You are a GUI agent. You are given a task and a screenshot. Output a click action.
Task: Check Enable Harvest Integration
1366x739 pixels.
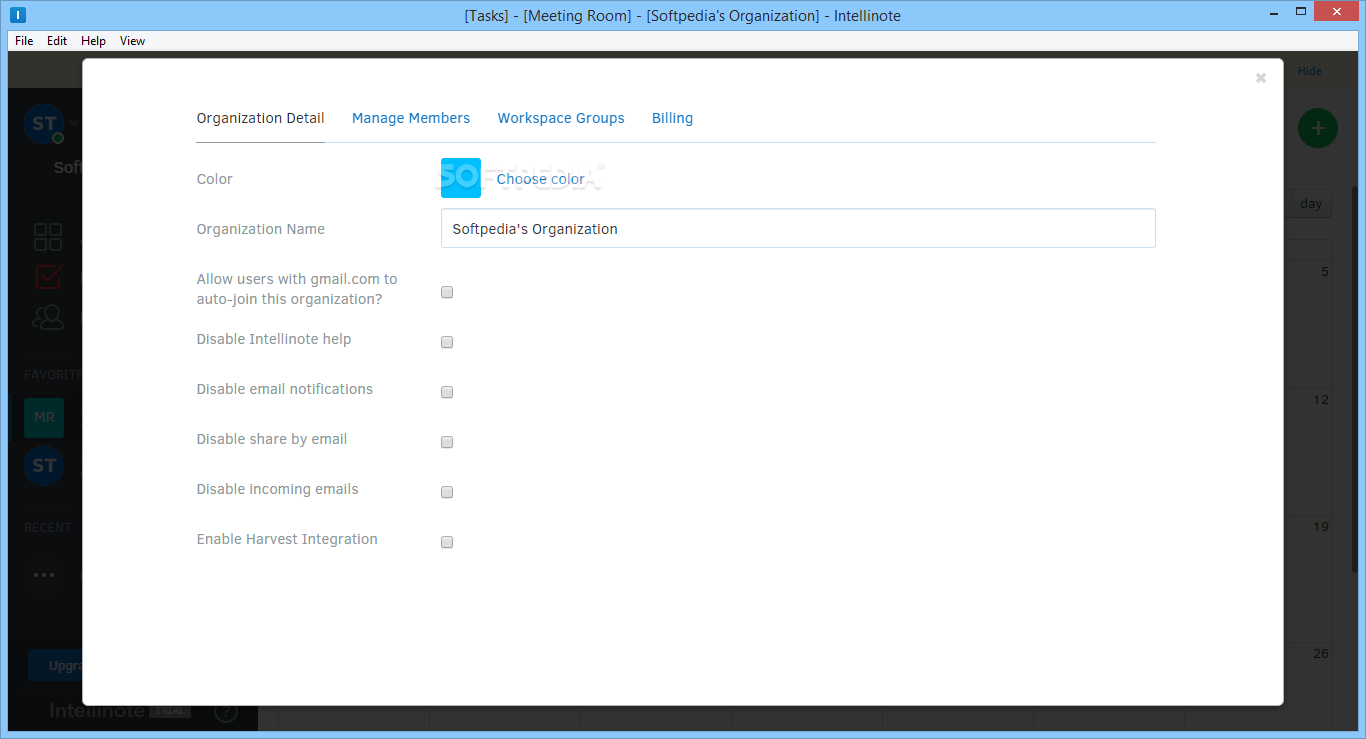pos(447,542)
